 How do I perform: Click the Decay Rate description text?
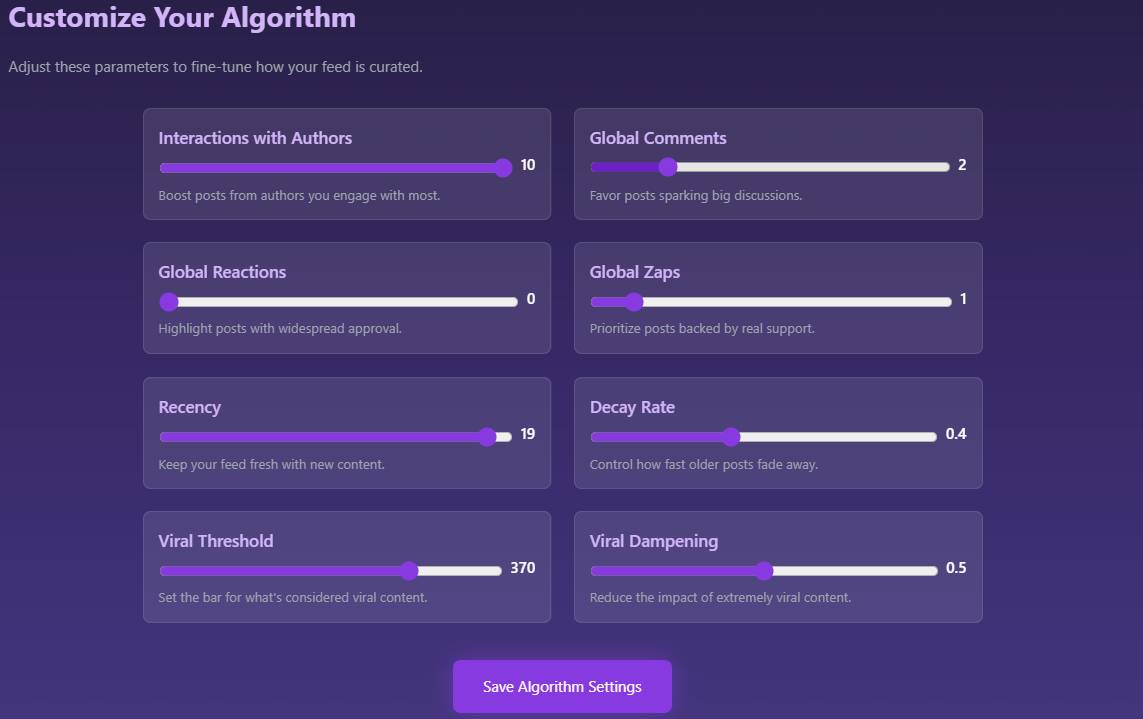pyautogui.click(x=703, y=464)
